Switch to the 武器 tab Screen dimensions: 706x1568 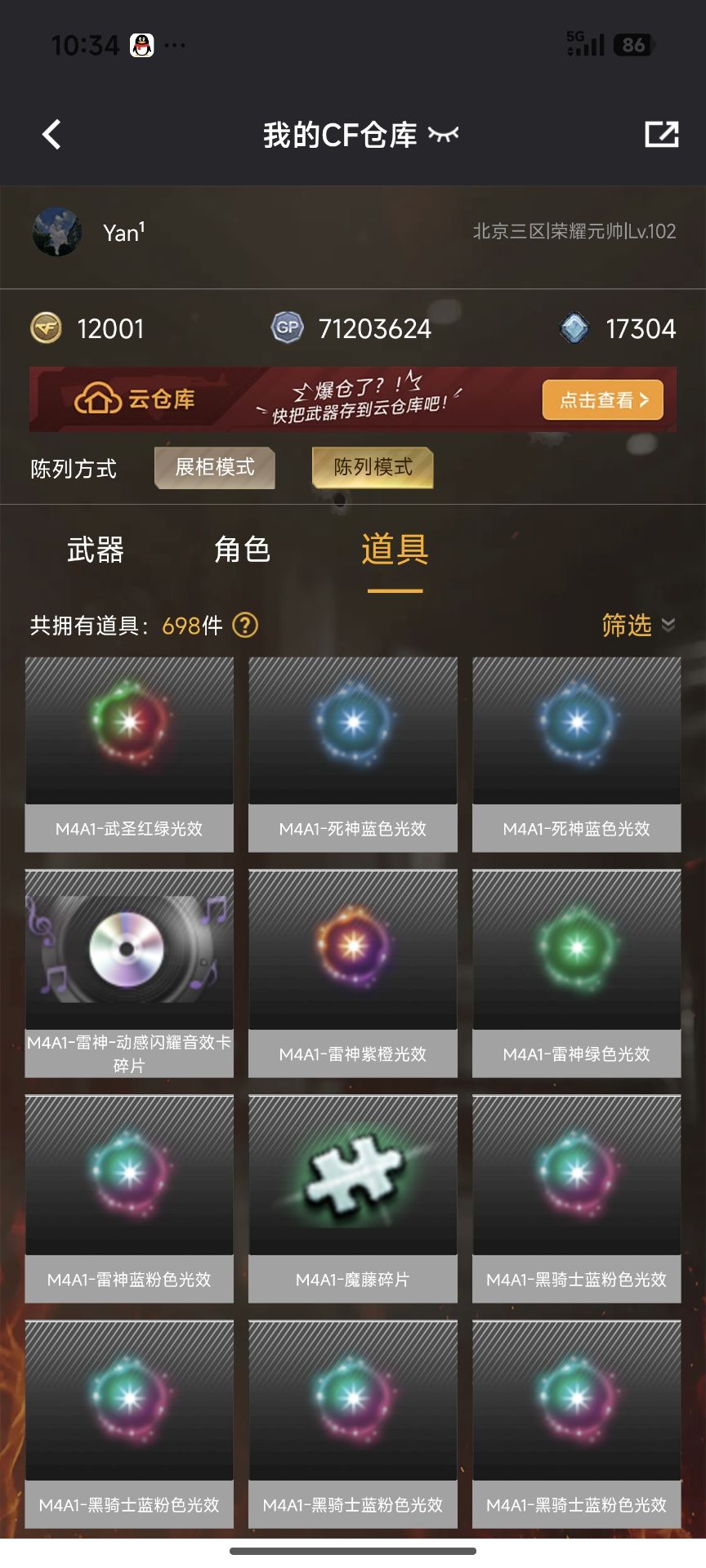[x=96, y=550]
